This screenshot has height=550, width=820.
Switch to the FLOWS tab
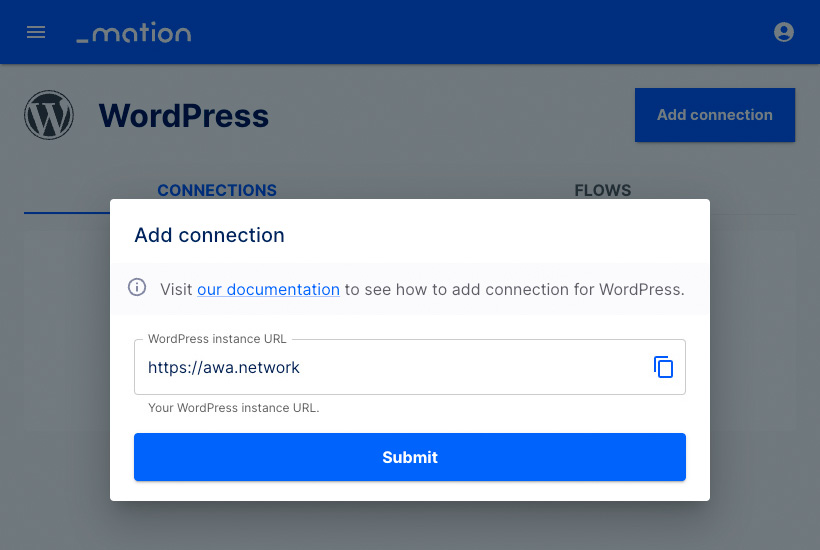[602, 190]
